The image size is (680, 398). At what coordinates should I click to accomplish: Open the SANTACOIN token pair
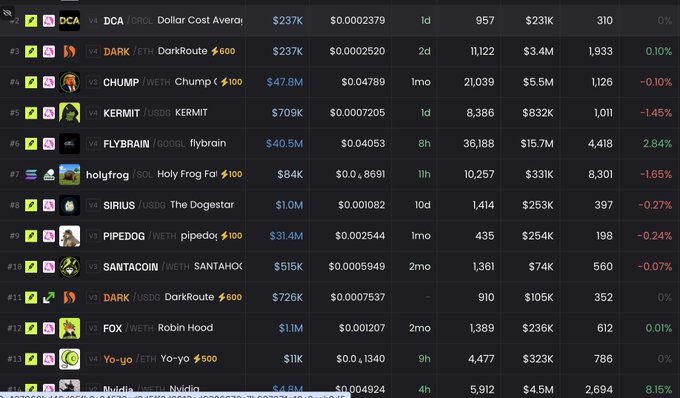click(x=146, y=267)
